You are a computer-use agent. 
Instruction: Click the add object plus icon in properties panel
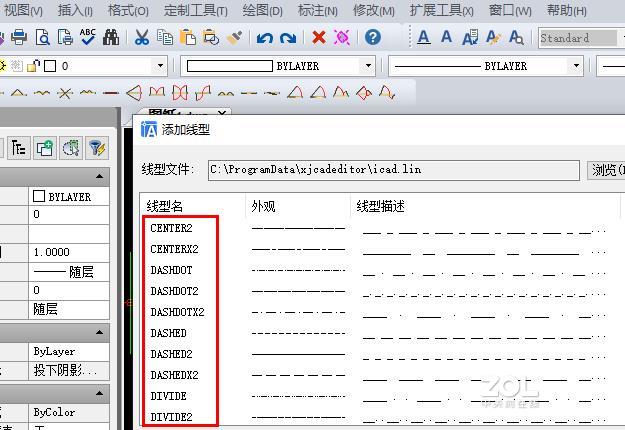click(x=45, y=148)
